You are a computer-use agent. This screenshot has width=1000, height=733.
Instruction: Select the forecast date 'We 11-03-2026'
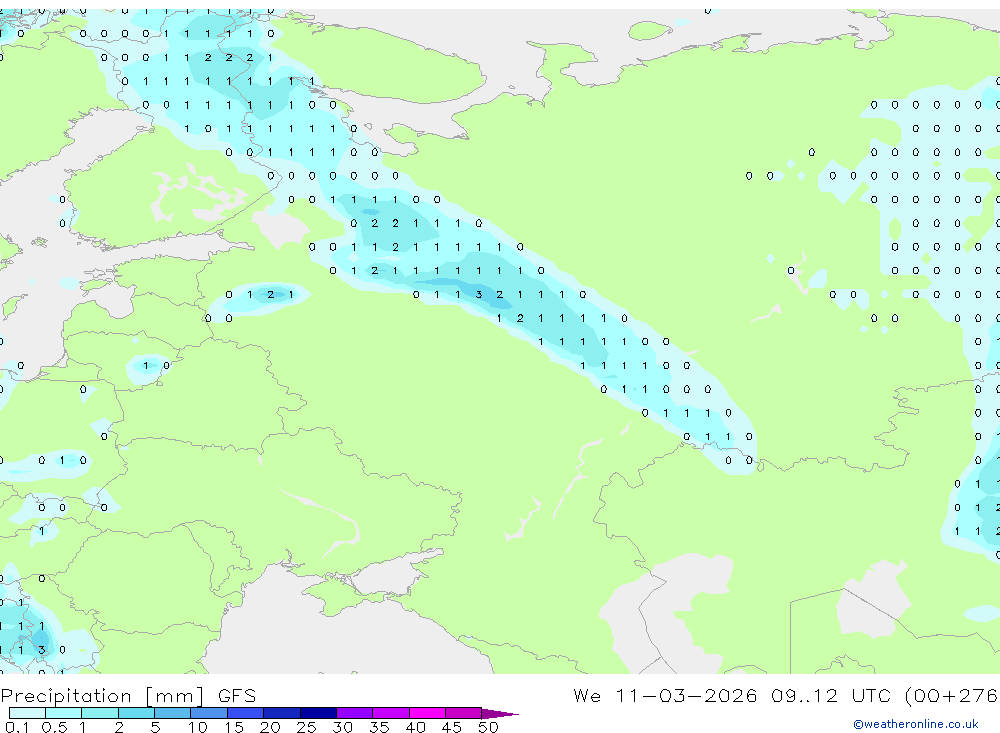[x=665, y=695]
